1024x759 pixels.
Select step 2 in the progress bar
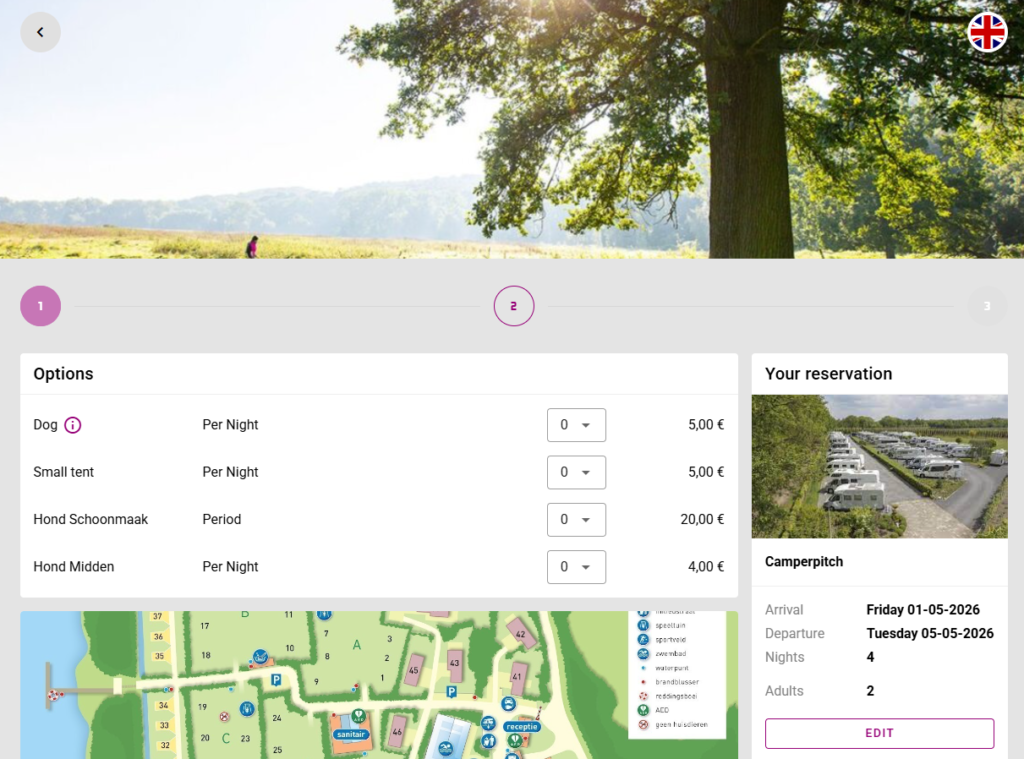(x=514, y=306)
